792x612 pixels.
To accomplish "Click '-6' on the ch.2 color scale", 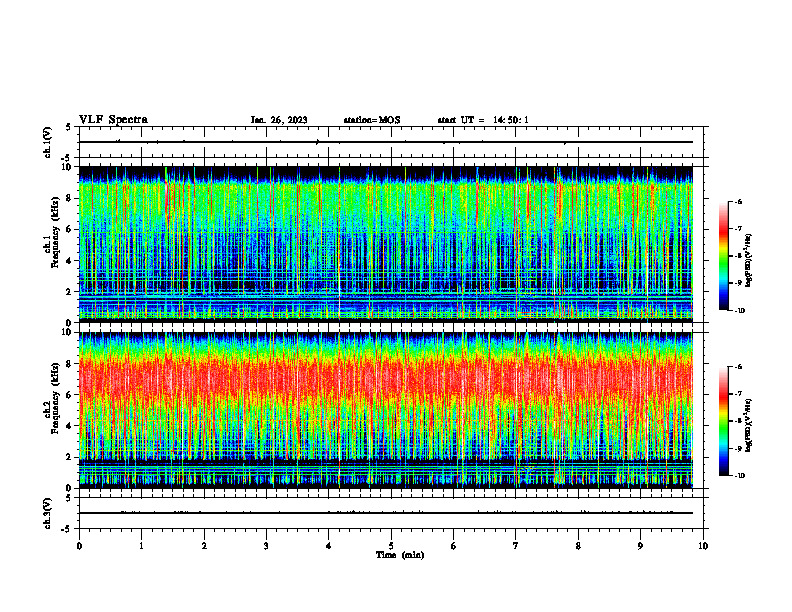I will [738, 367].
